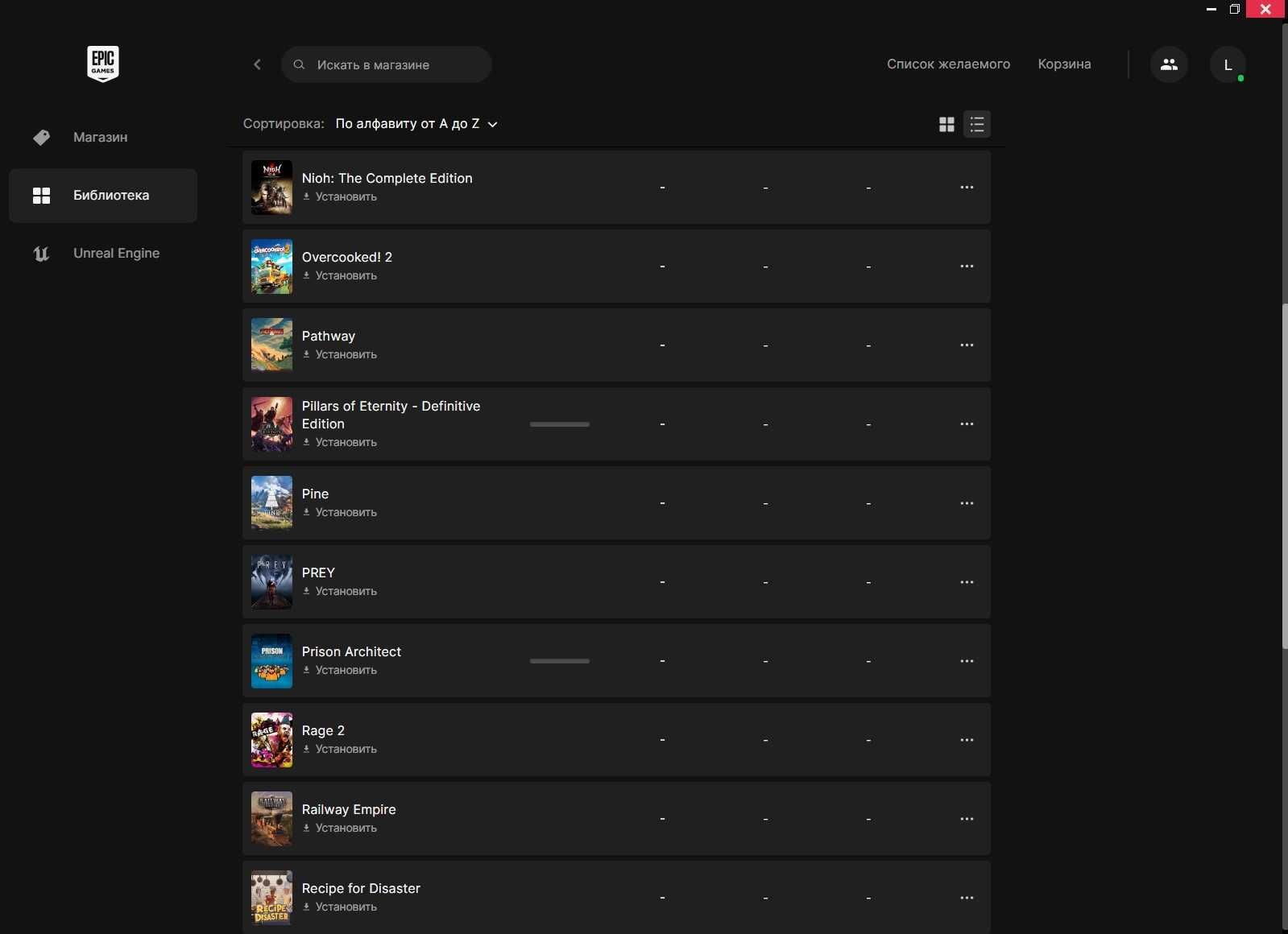Open more options for Rage 2

pyautogui.click(x=967, y=740)
